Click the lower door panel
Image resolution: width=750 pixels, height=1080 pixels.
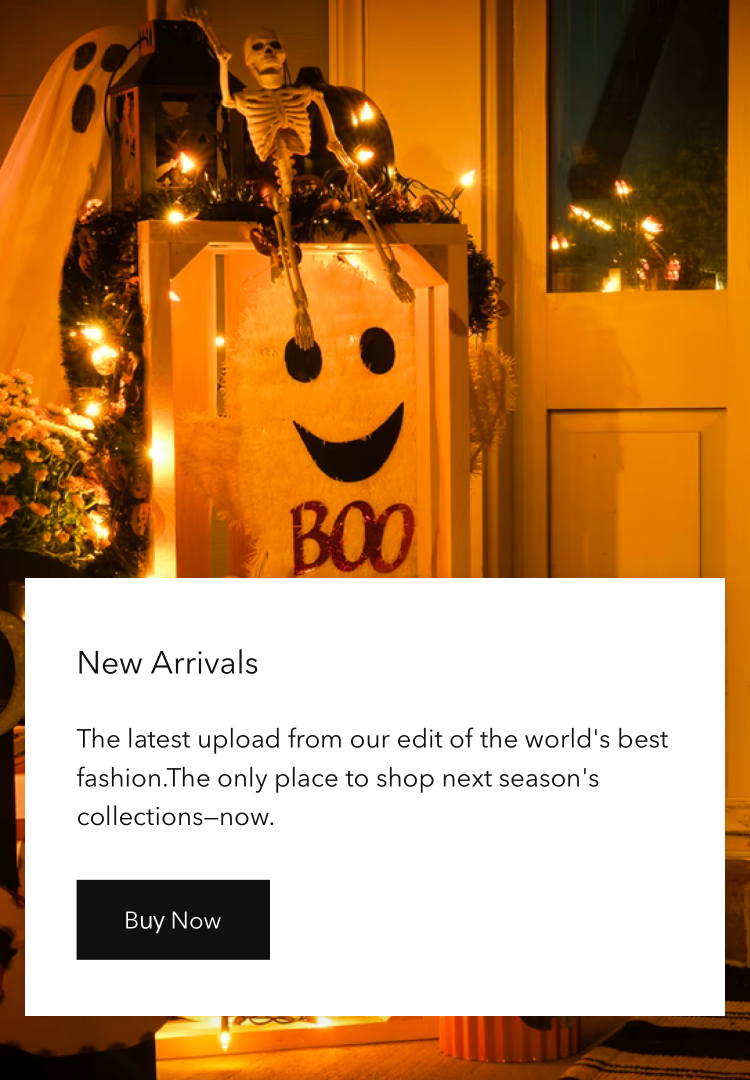pyautogui.click(x=637, y=492)
